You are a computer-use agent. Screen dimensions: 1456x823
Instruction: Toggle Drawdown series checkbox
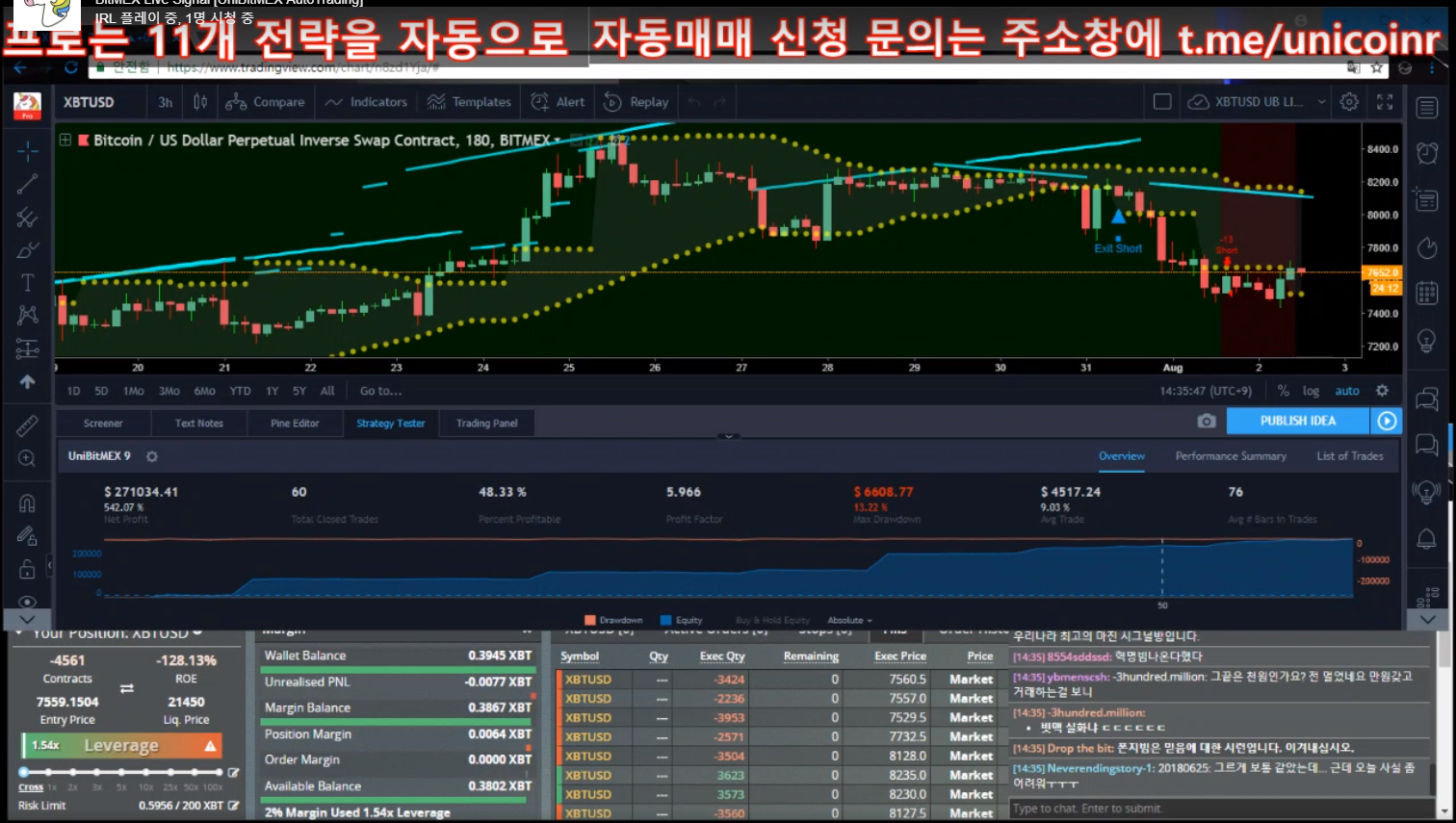(x=589, y=620)
